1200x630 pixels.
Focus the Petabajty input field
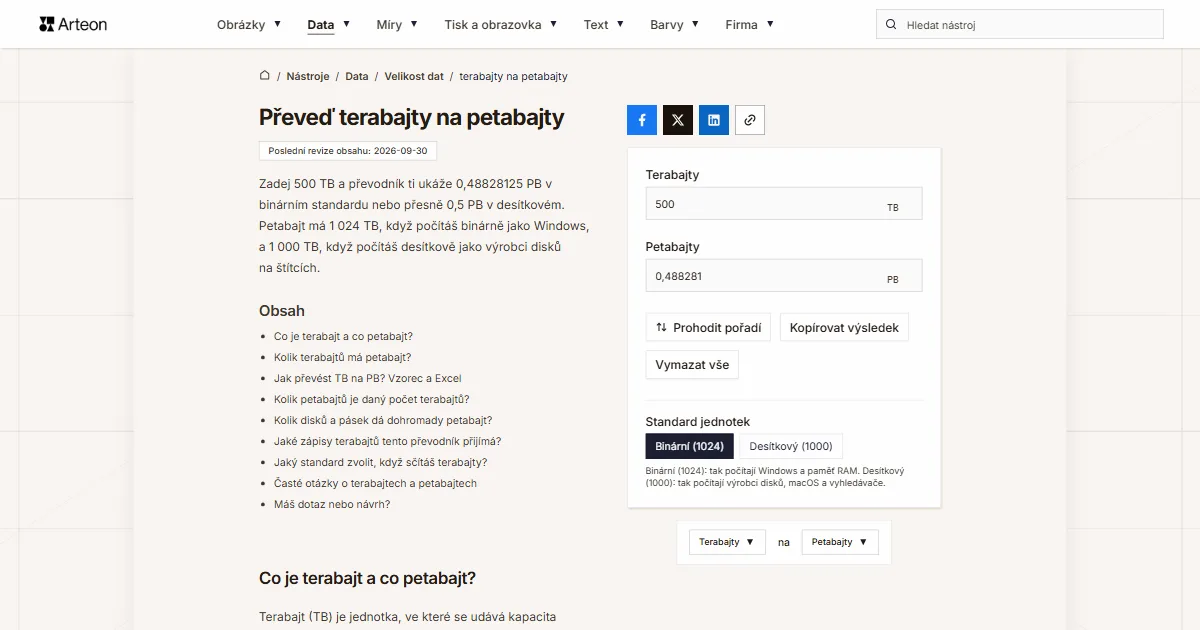pos(784,276)
